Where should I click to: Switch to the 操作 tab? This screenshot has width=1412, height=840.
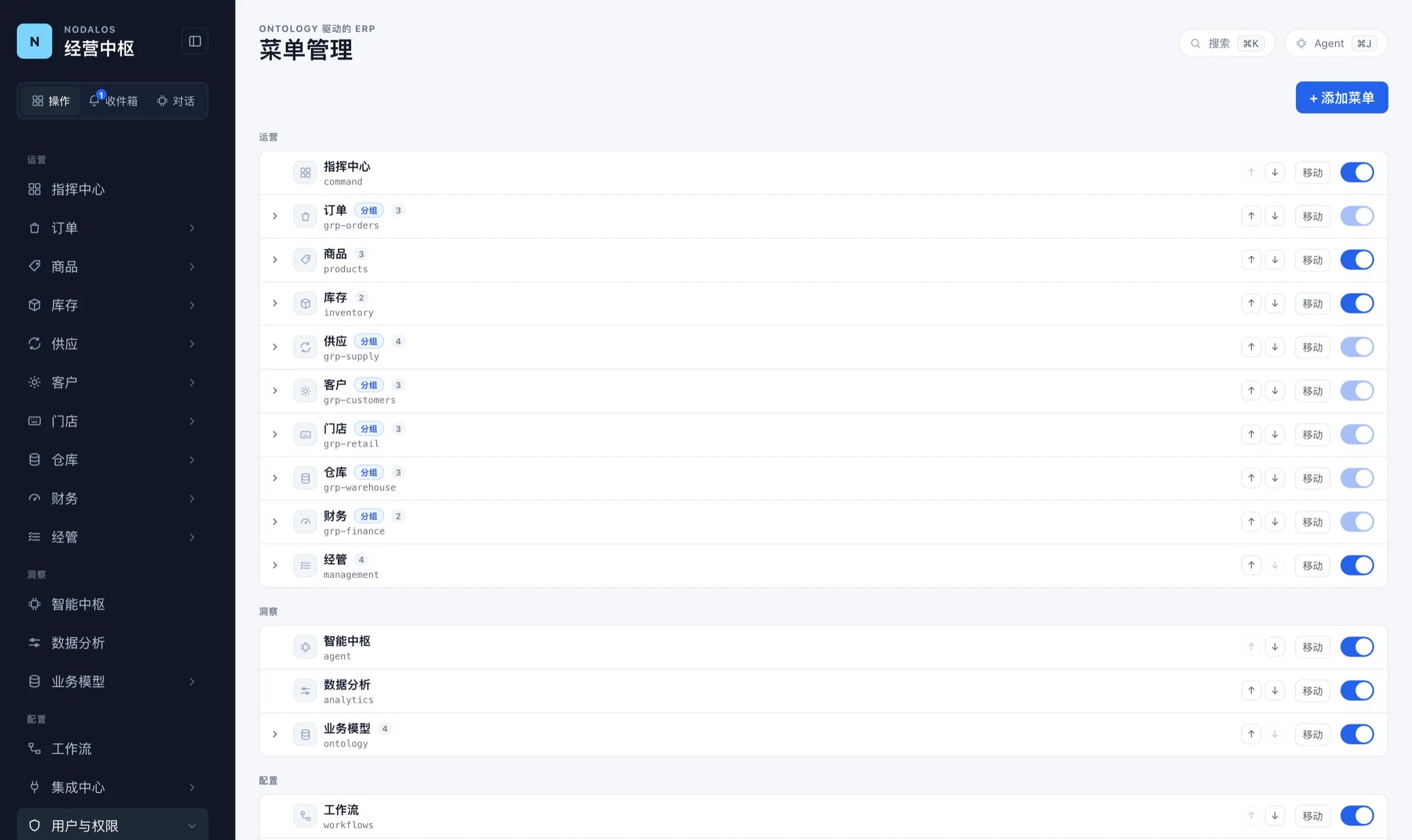(51, 101)
